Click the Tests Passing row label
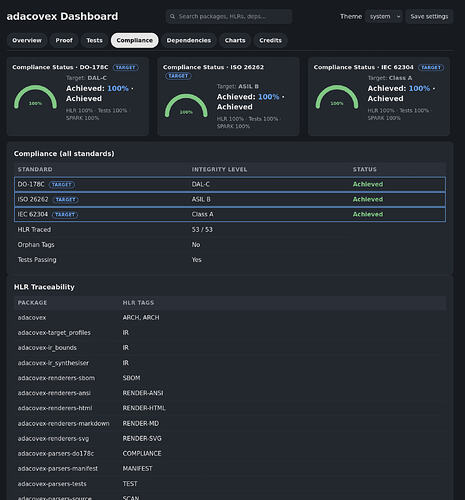The width and height of the screenshot is (465, 500). click(x=37, y=260)
